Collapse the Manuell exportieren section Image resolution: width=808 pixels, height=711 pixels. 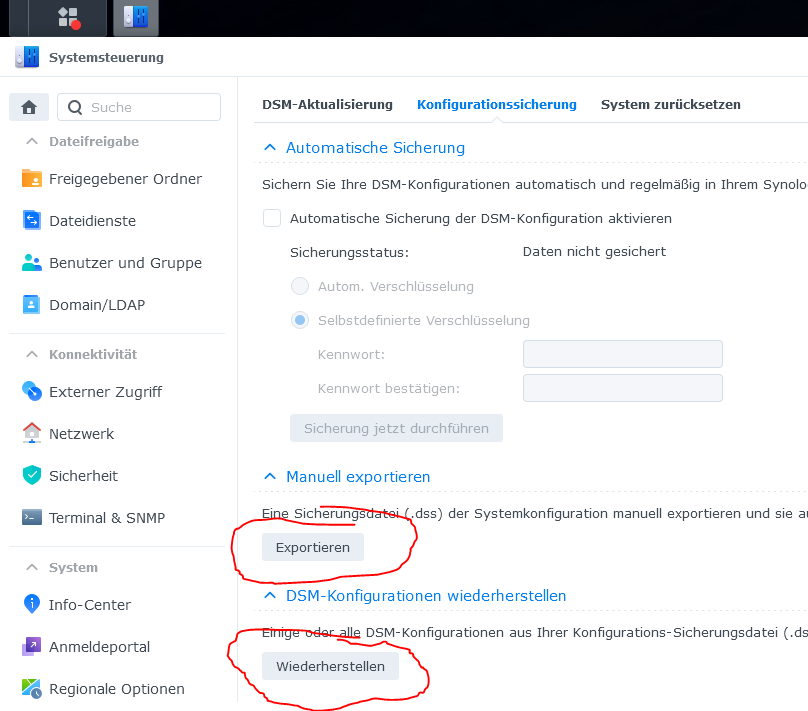(270, 476)
